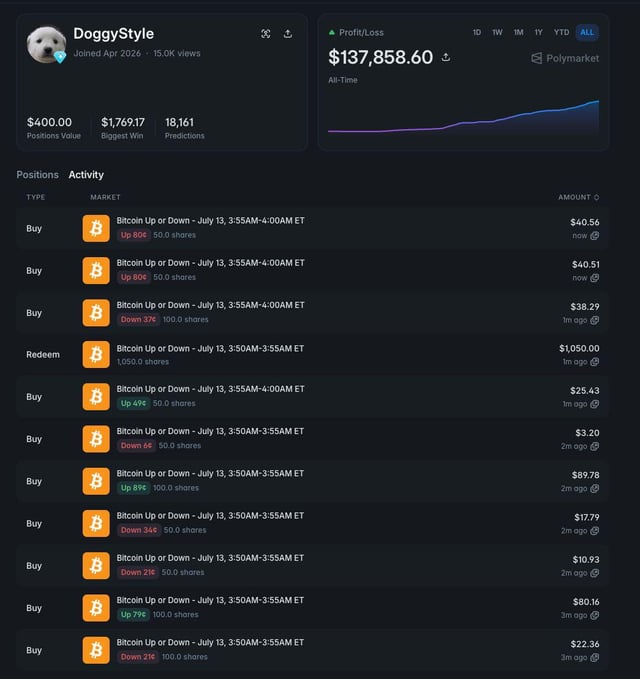The image size is (640, 679).
Task: Open the link icon on the $89.78 row
Action: click(595, 488)
